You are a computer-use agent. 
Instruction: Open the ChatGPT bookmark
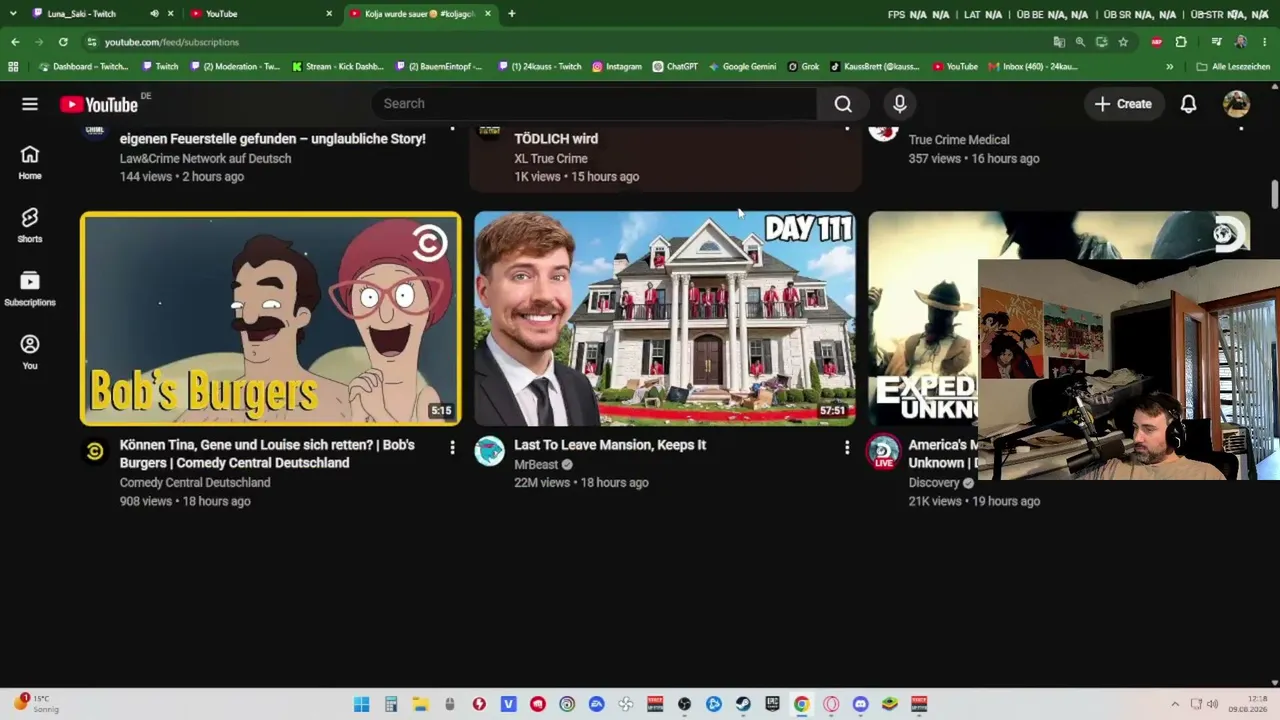675,67
